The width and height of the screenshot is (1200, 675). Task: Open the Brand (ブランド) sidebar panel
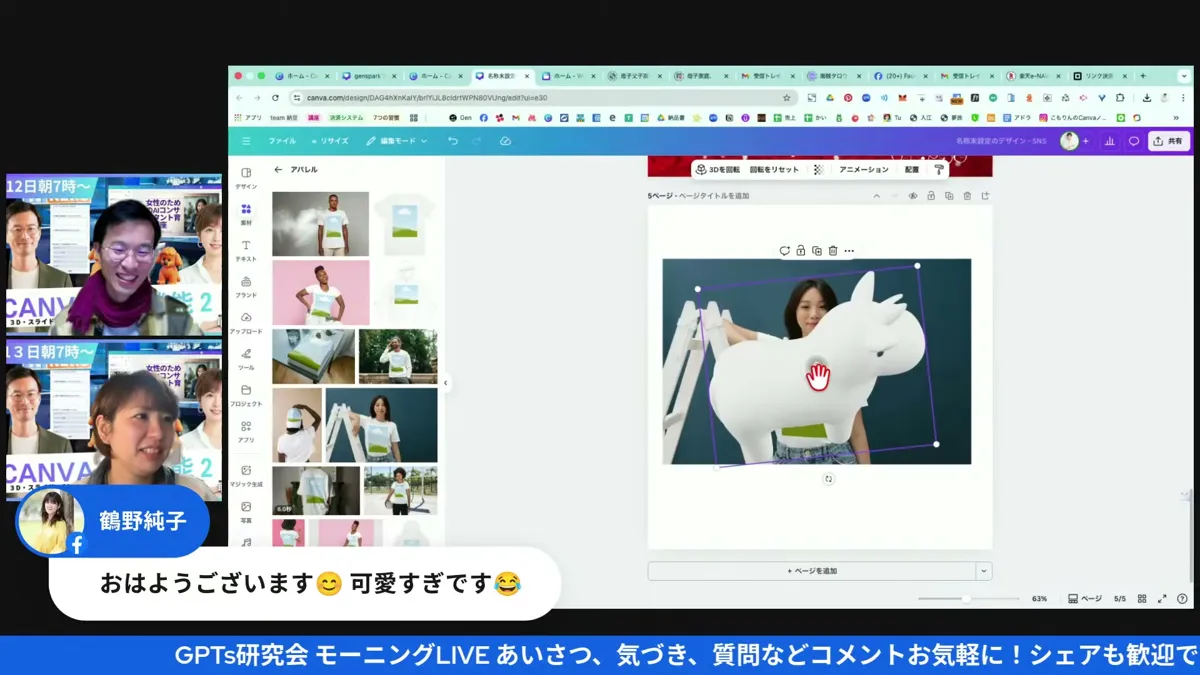click(246, 287)
